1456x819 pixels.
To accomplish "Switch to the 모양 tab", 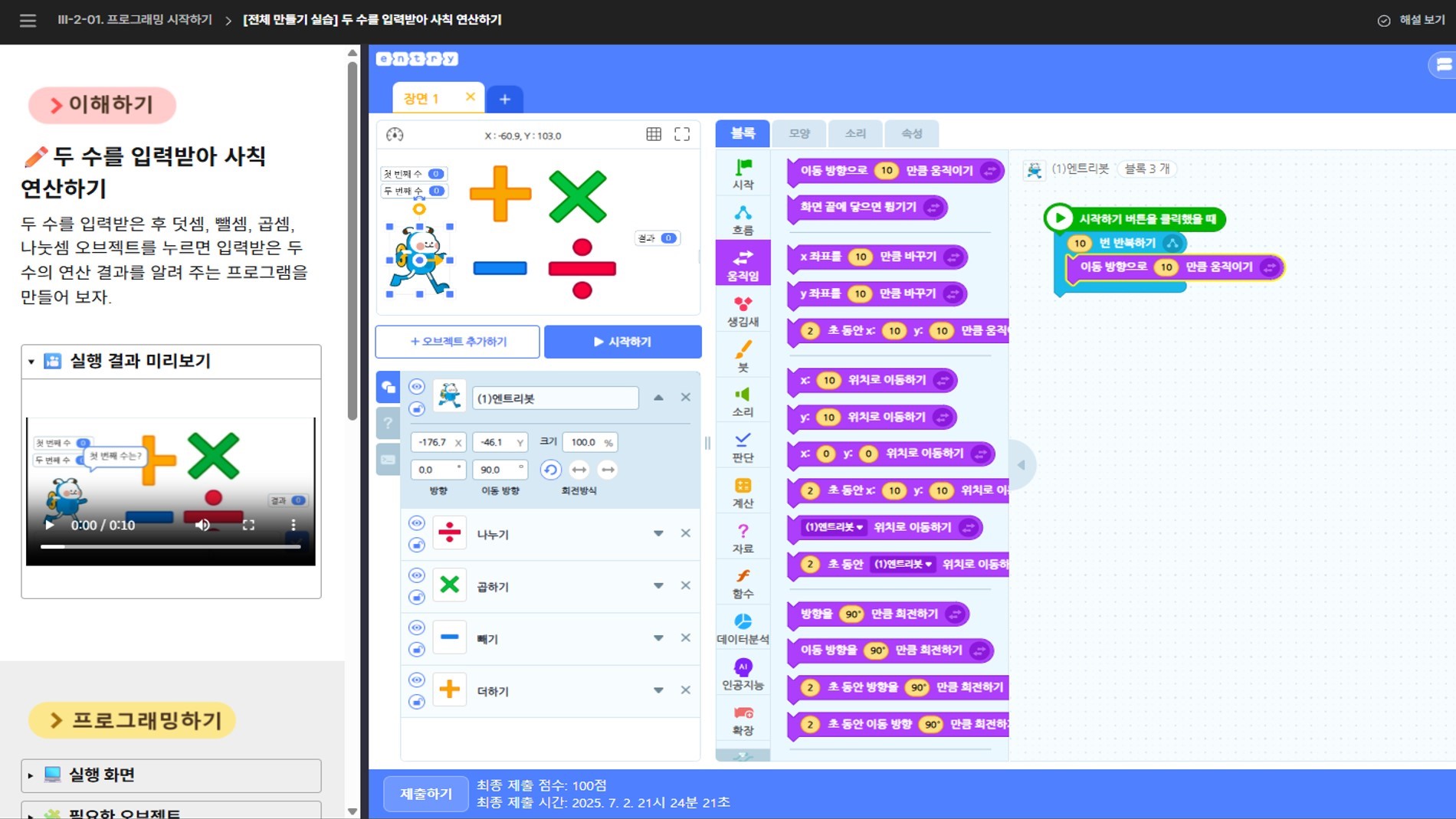I will (x=799, y=133).
